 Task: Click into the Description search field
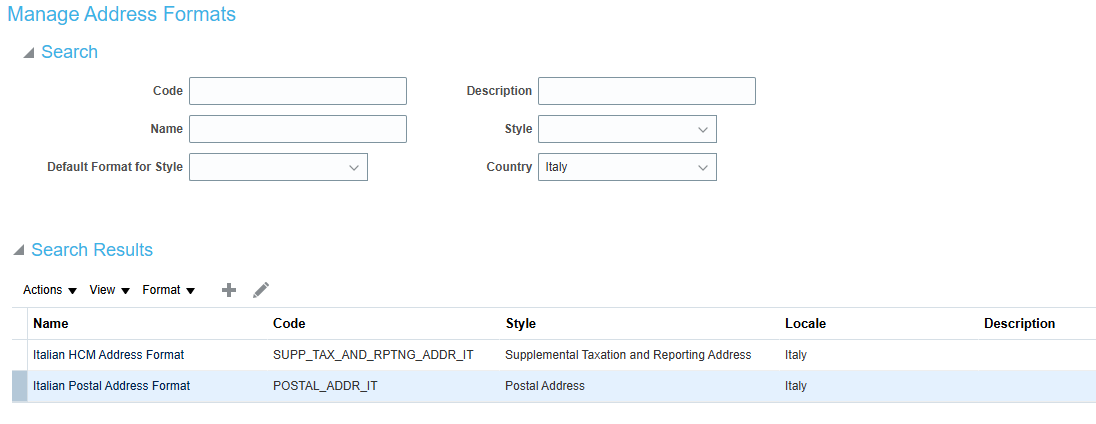(x=647, y=91)
